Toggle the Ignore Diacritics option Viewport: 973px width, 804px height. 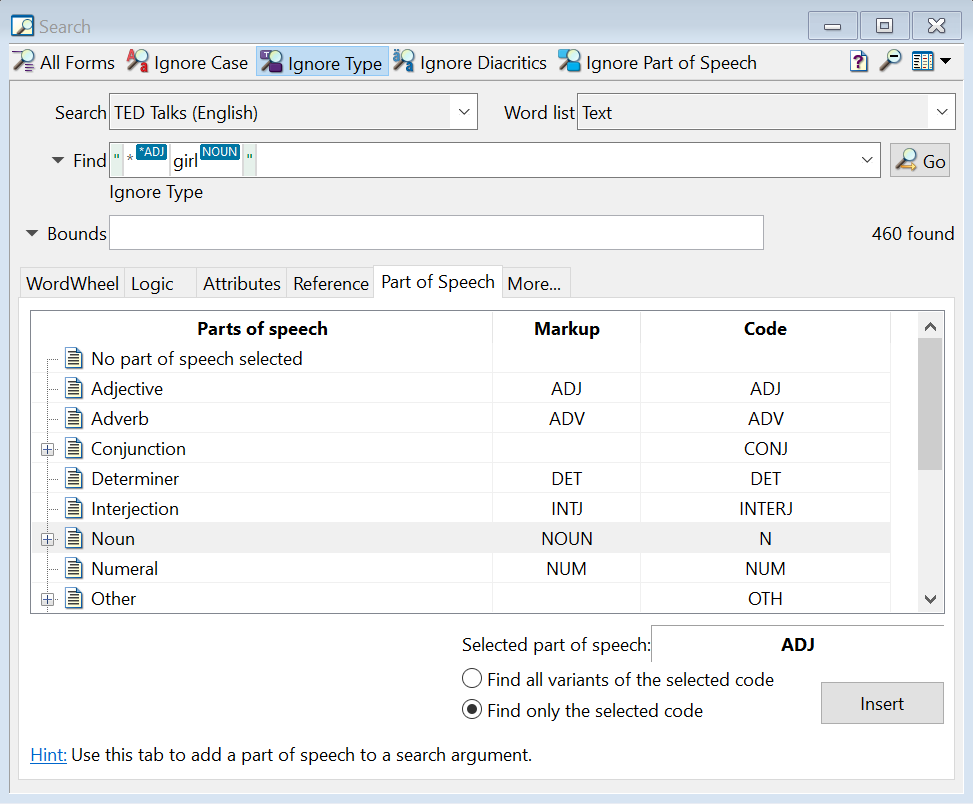coord(470,62)
